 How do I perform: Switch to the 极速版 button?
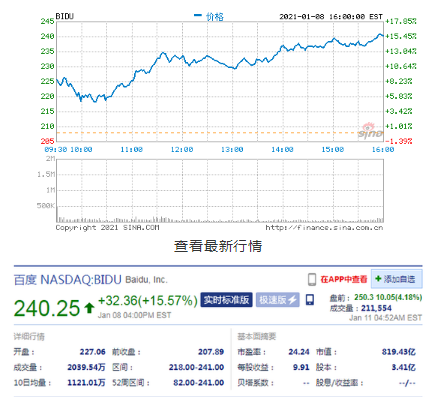pos(278,300)
